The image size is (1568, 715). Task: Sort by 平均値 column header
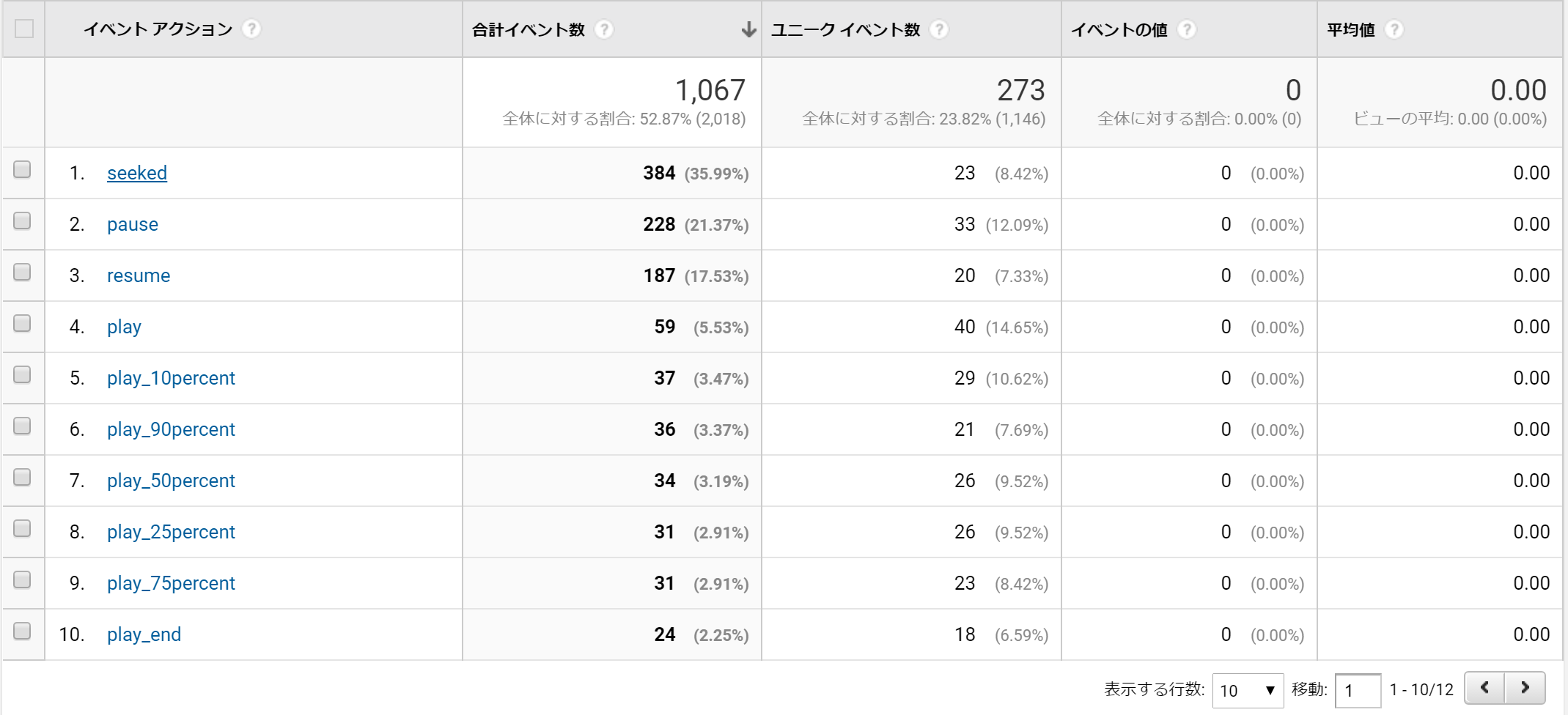(x=1351, y=29)
